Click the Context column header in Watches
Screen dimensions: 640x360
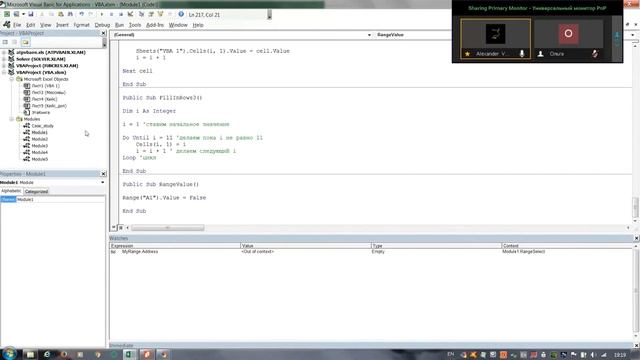(x=567, y=246)
